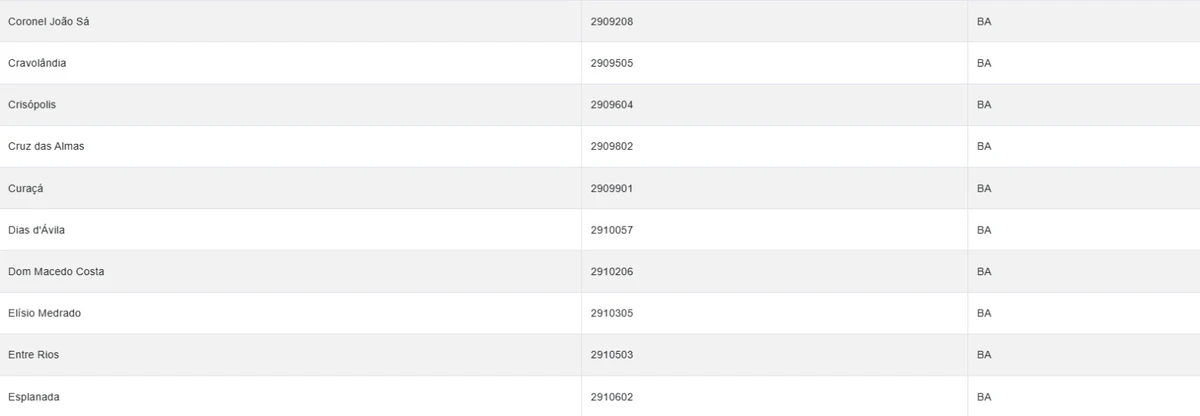Select the Esplanada row name
Screen dimensions: 1200x416
(x=34, y=397)
